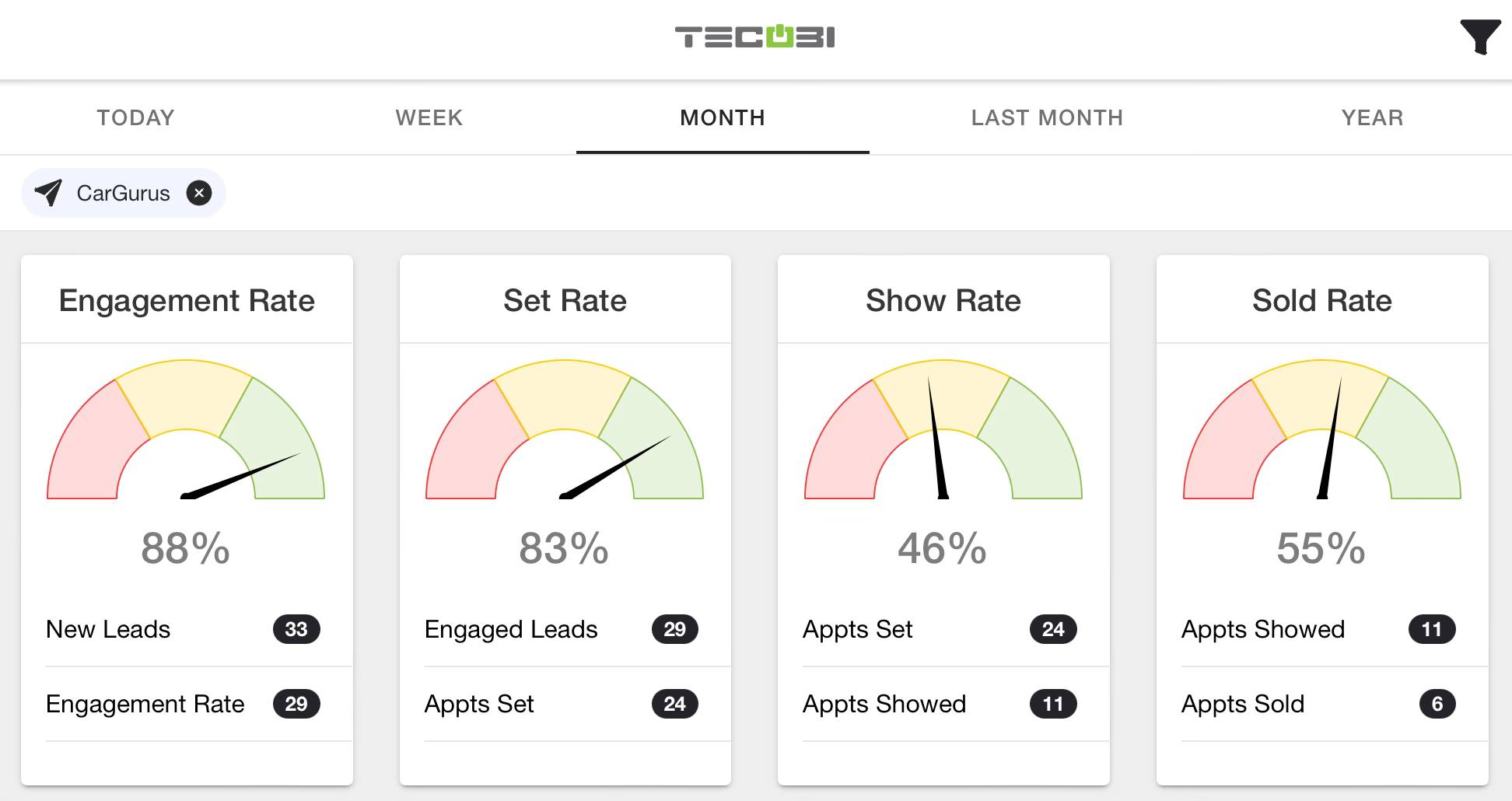This screenshot has height=801, width=1512.
Task: Remove the CarGurus filter chip
Action: [199, 193]
